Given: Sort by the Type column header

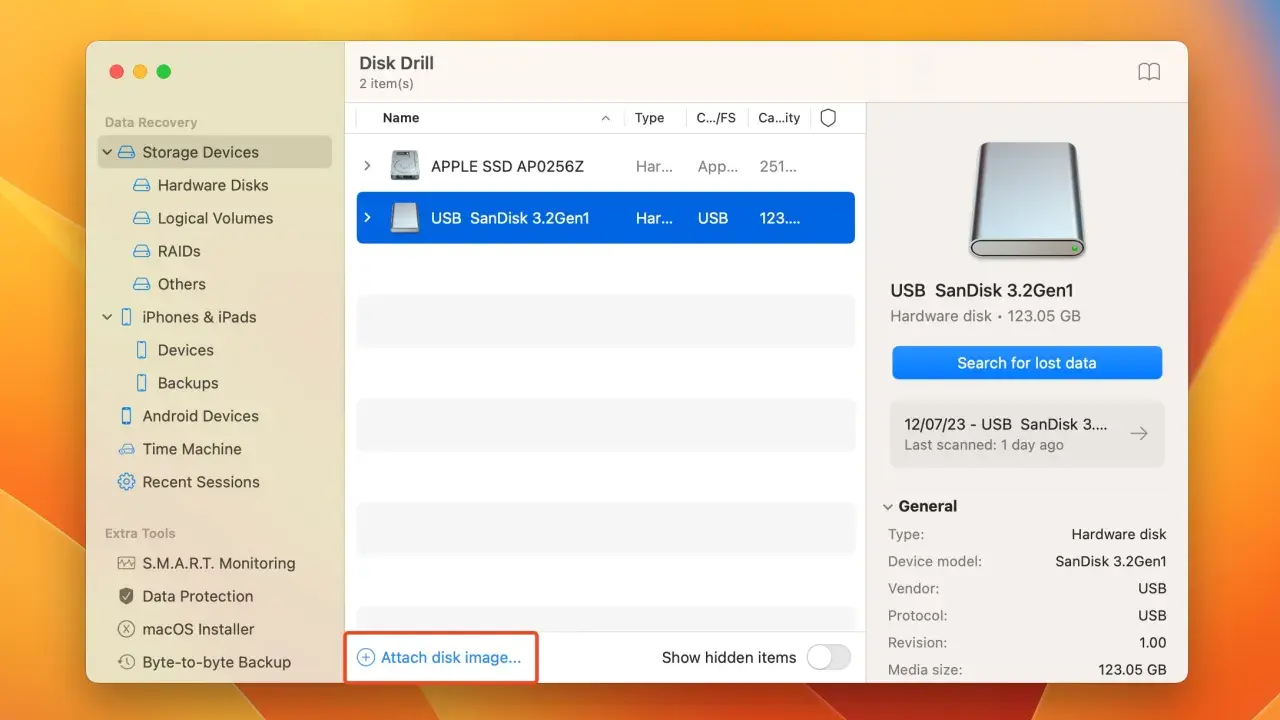Looking at the screenshot, I should click(x=649, y=118).
